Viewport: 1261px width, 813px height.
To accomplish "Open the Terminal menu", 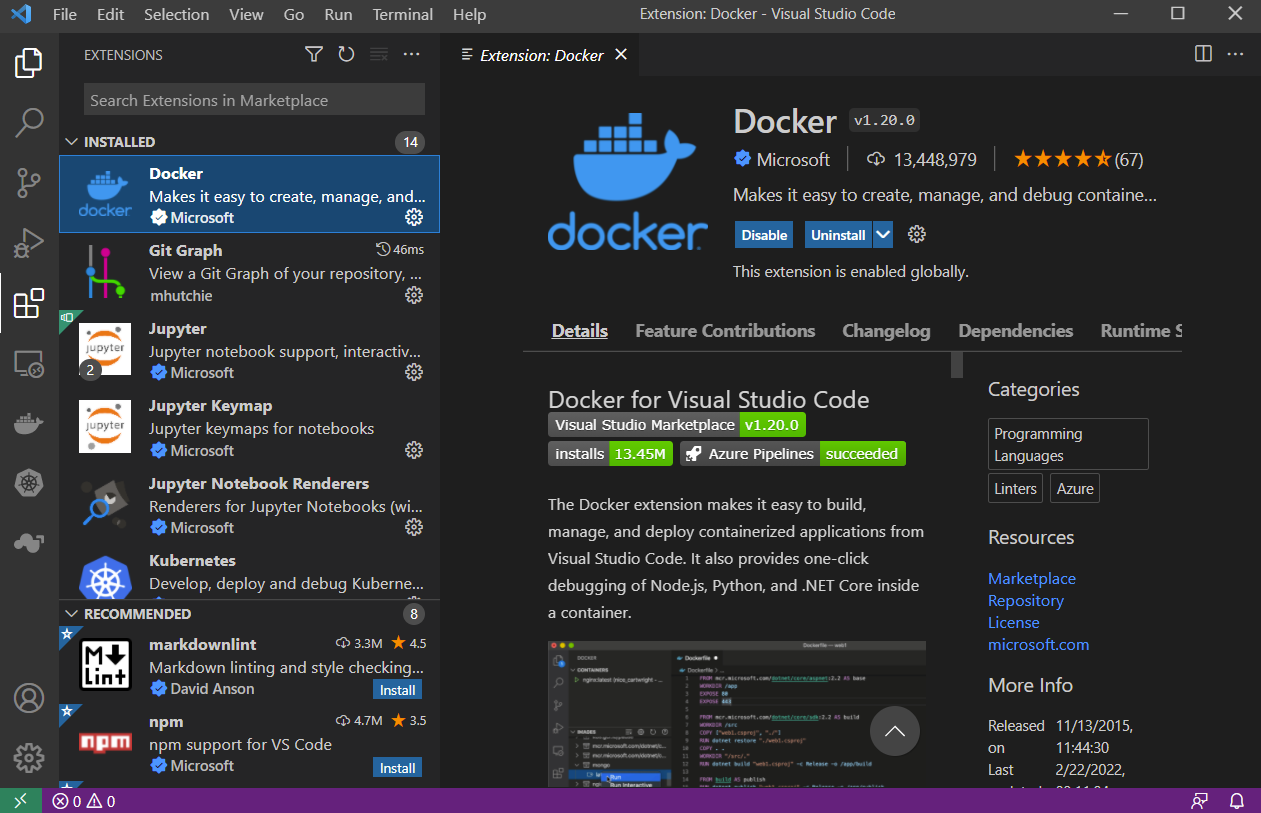I will coord(402,14).
